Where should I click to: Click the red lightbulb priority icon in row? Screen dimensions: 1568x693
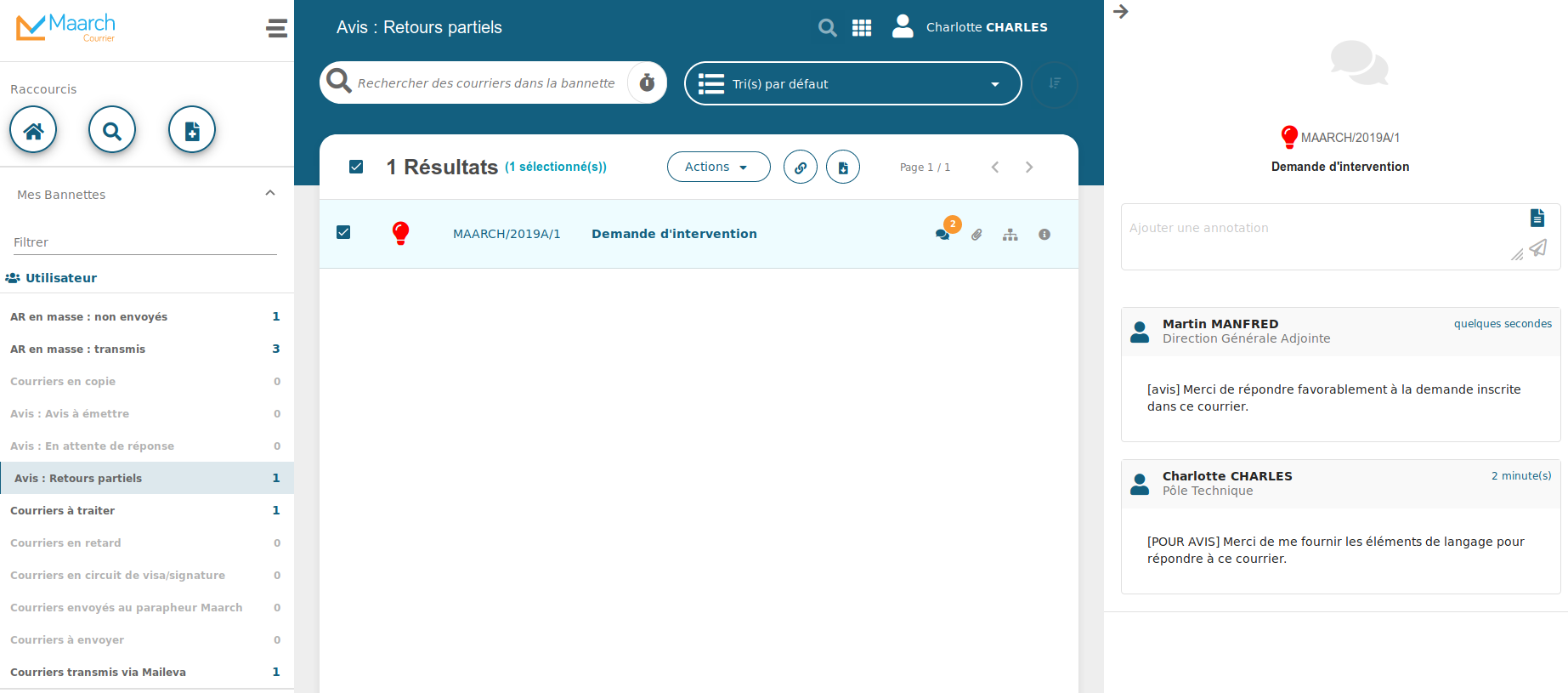400,233
